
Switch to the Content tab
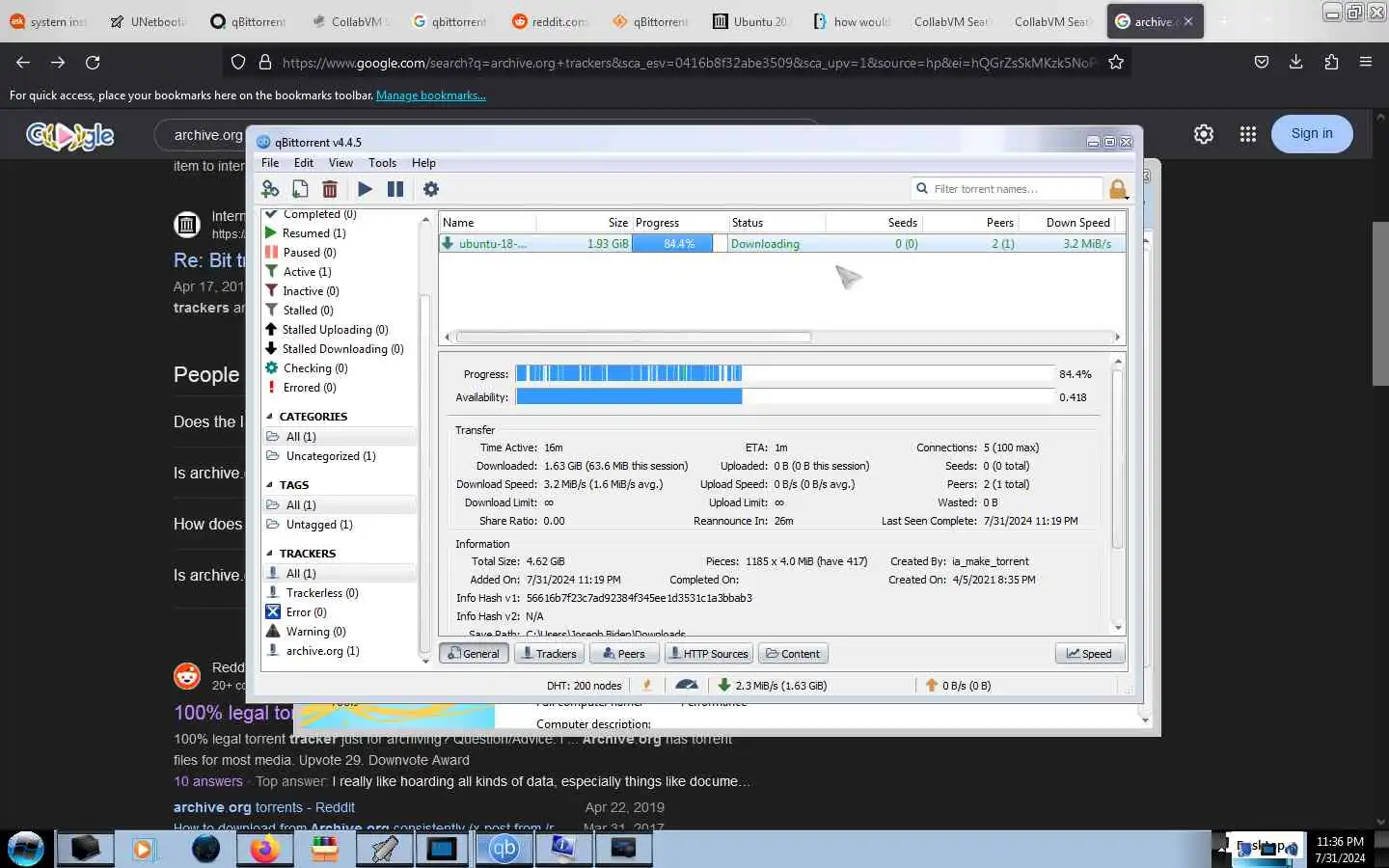click(793, 654)
